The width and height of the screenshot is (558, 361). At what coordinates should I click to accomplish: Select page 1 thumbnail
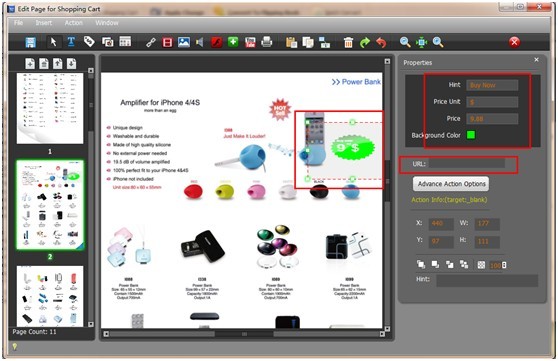(50, 108)
